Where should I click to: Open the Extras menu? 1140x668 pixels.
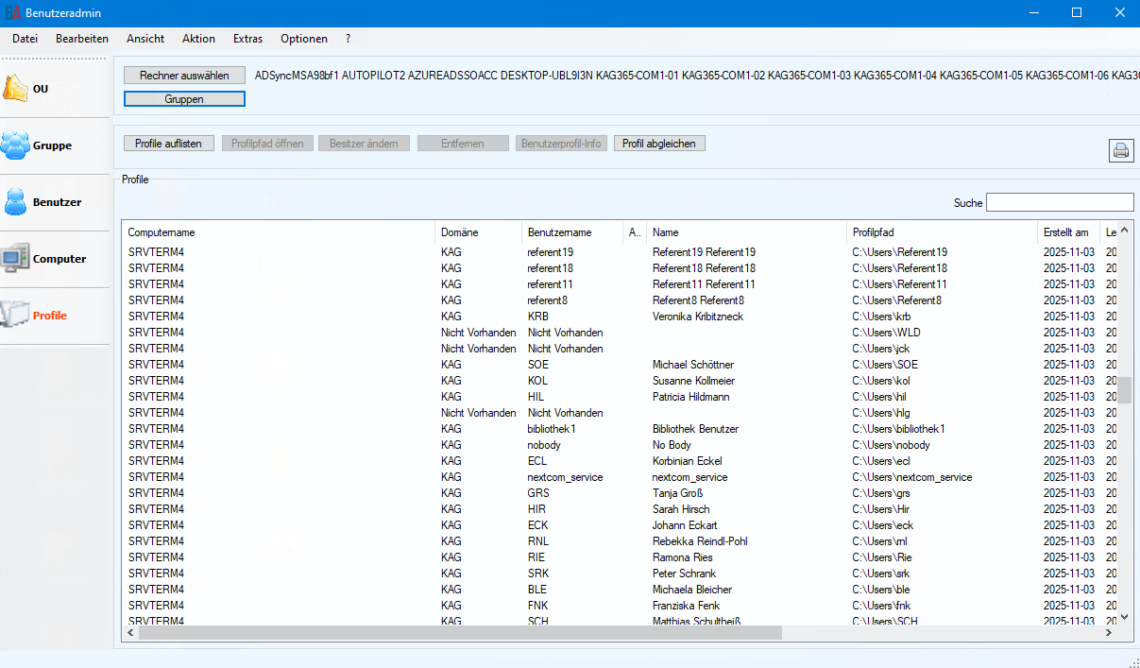point(247,39)
